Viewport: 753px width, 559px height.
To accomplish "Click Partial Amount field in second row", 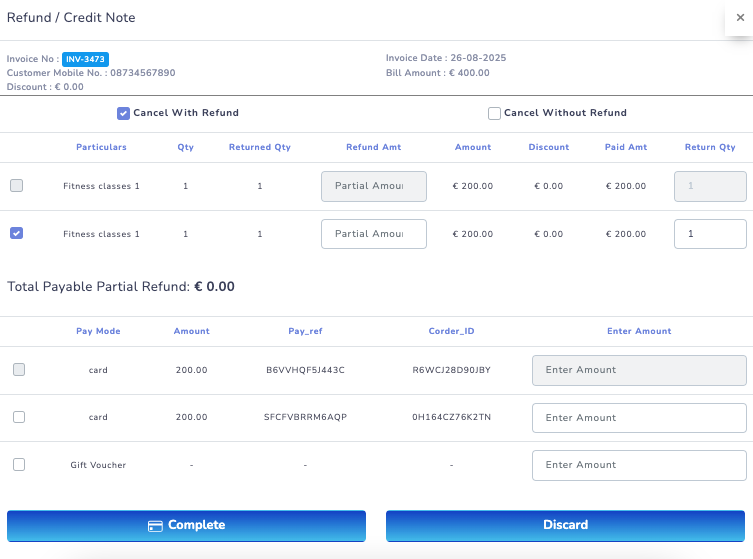I will [373, 234].
